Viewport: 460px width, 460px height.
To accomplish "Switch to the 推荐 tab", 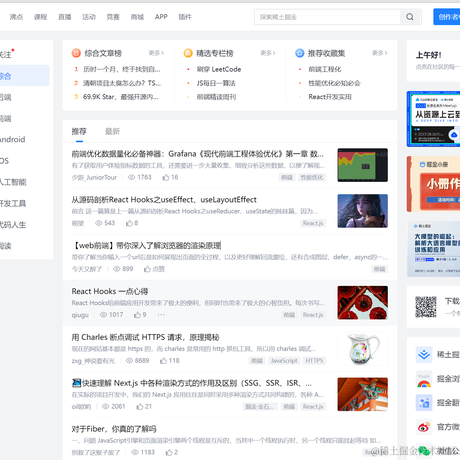I will 79,131.
